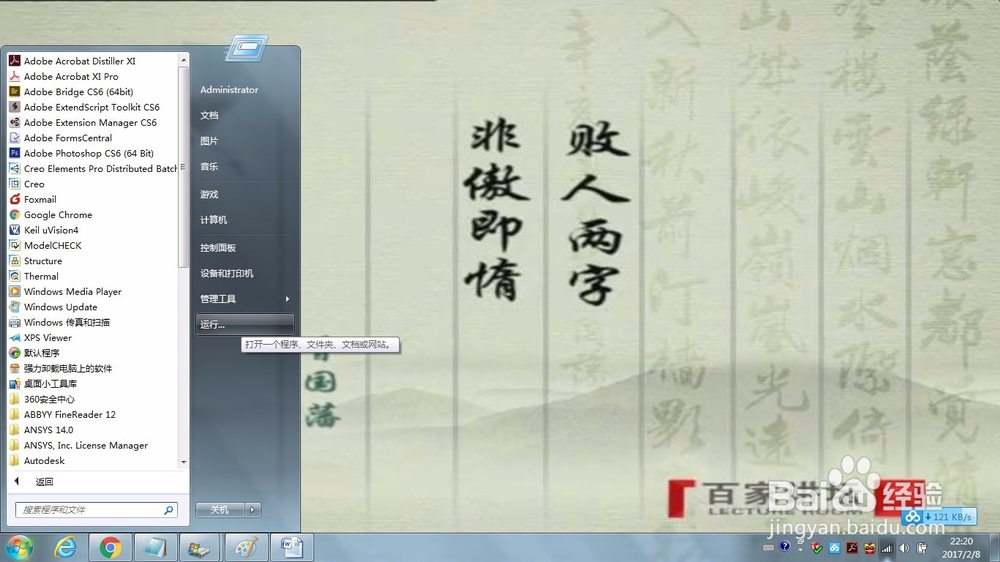
Task: Click the Windows Start orb
Action: [x=18, y=547]
